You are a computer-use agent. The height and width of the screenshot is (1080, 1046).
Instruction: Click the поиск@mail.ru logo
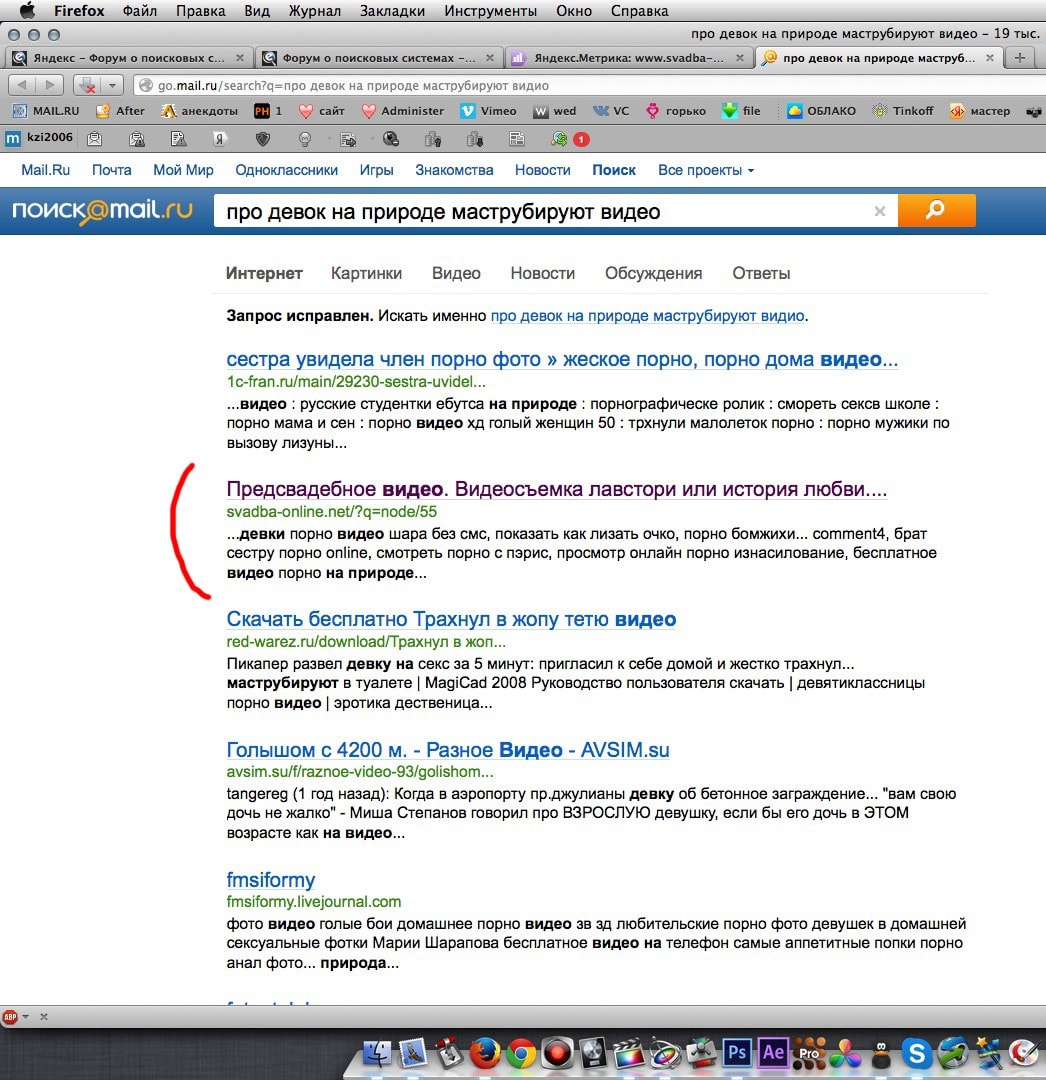pos(103,210)
